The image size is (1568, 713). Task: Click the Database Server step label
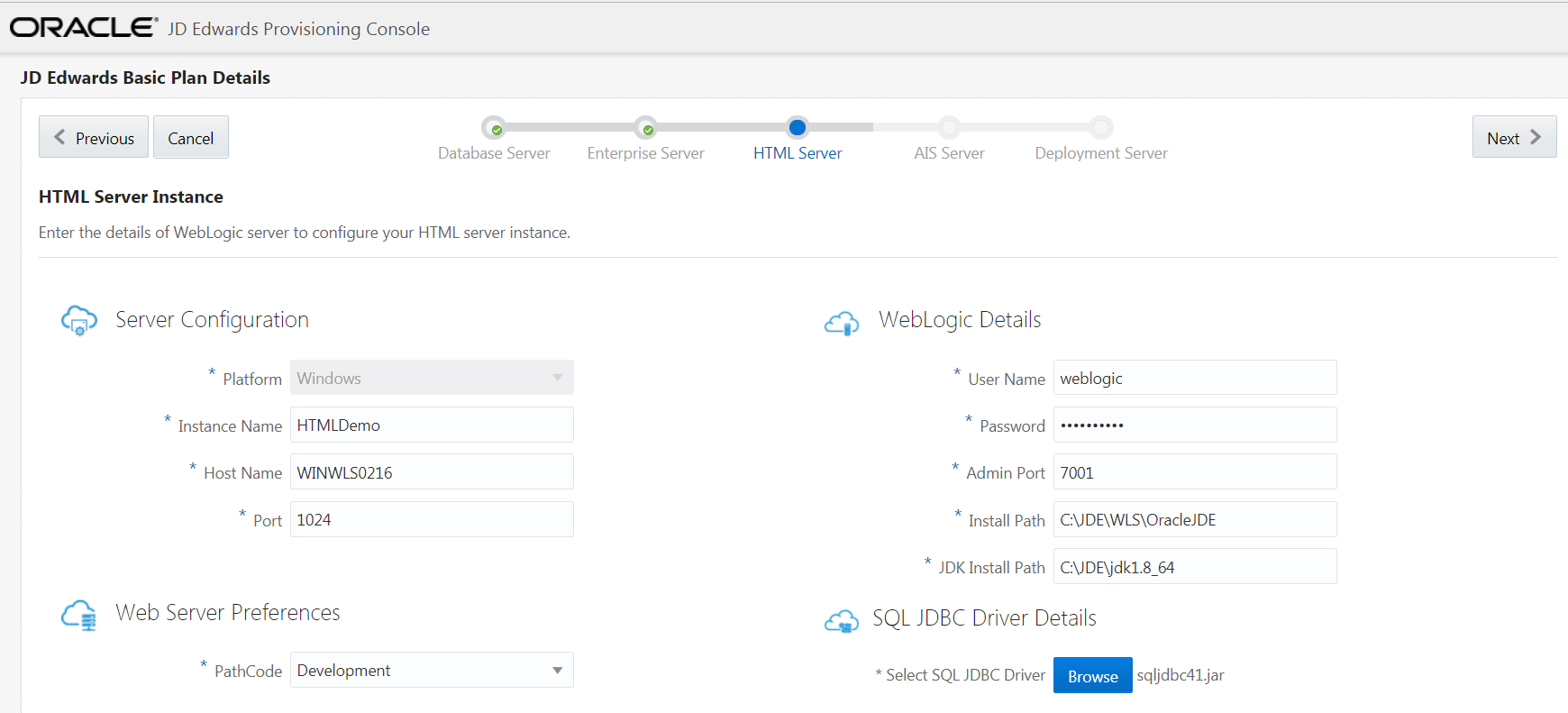click(x=494, y=153)
